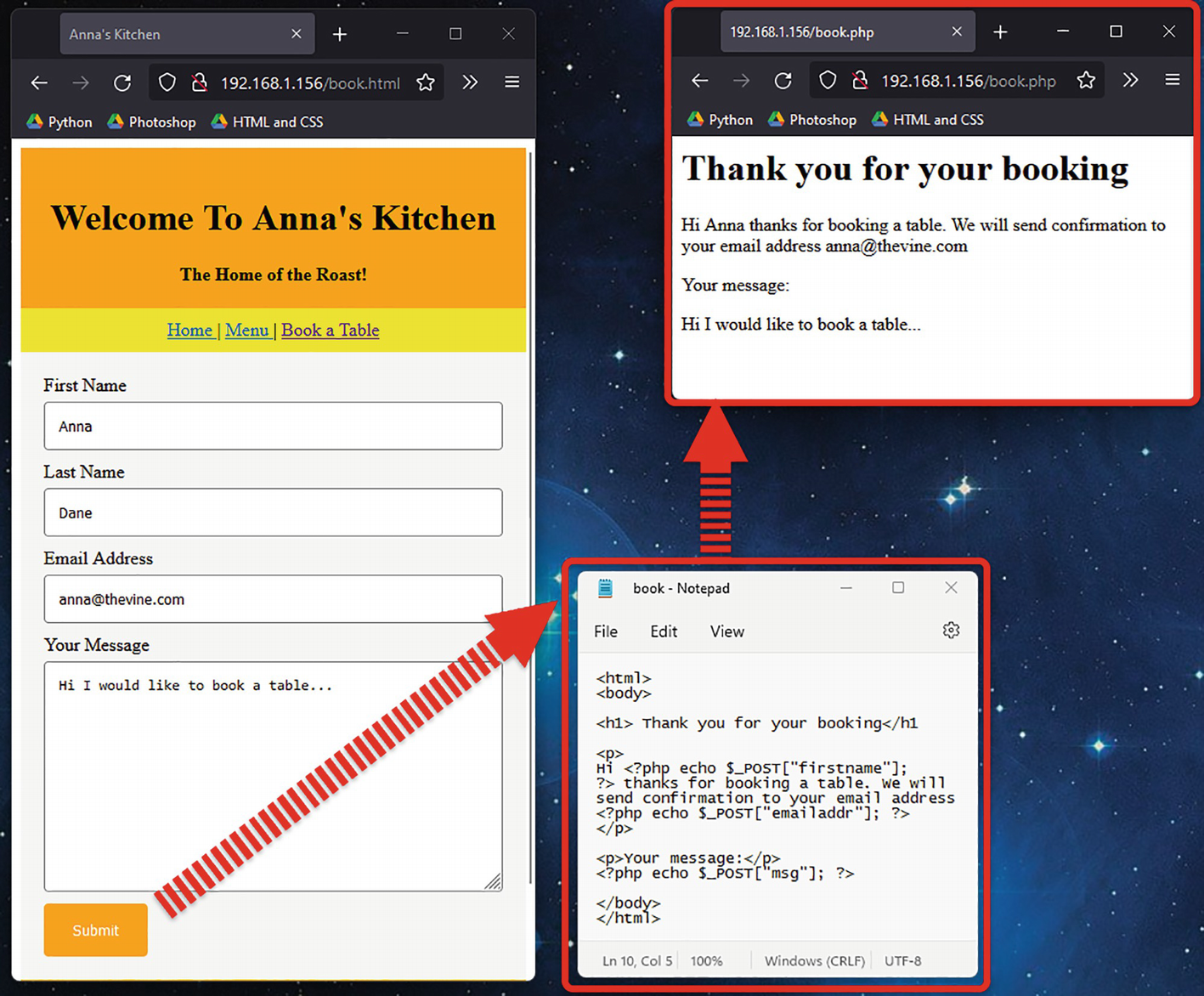1204x996 pixels.
Task: Open new tab beside Anna's Kitchen tab
Action: (x=340, y=34)
